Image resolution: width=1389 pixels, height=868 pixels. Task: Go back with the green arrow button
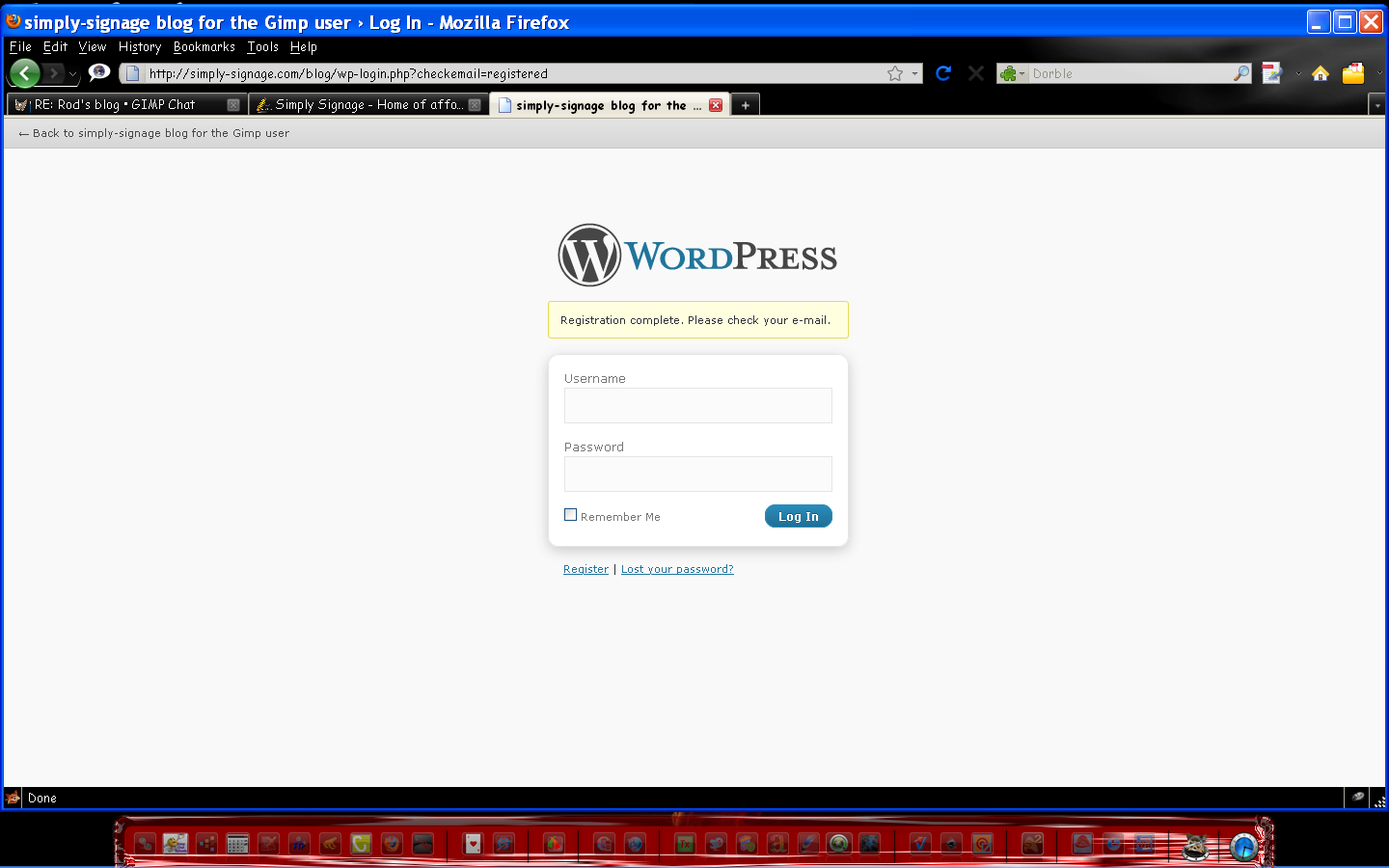click(24, 73)
